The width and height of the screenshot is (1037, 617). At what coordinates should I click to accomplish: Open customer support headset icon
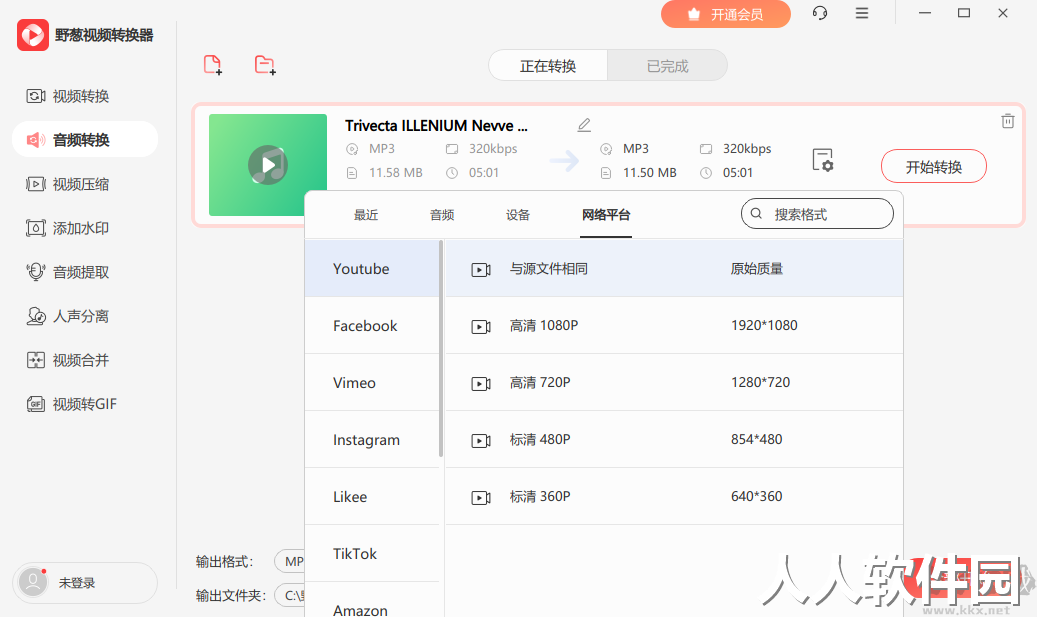[820, 13]
